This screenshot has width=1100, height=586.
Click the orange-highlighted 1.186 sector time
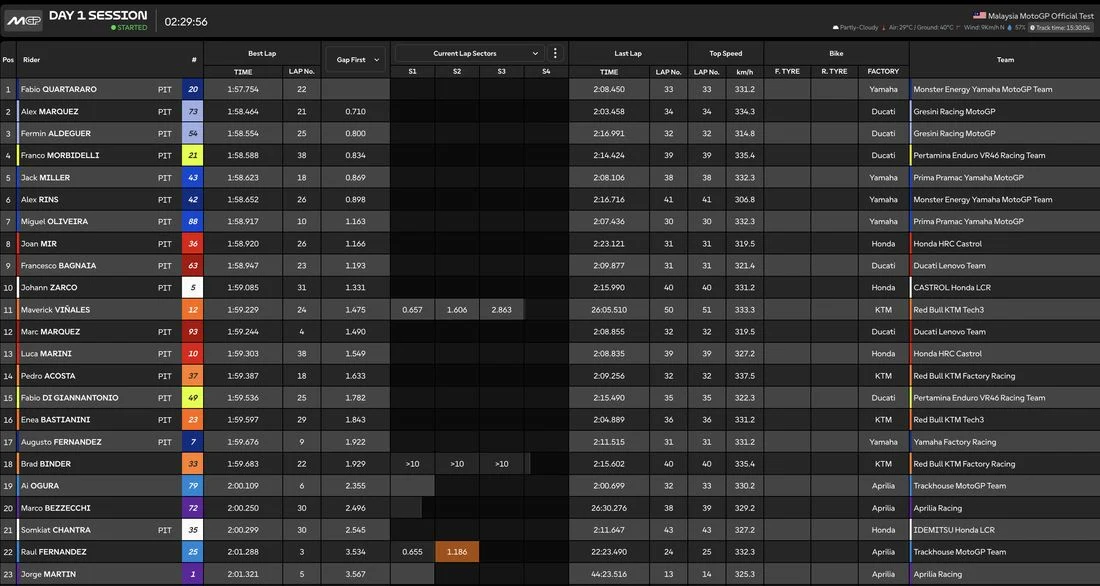[457, 552]
